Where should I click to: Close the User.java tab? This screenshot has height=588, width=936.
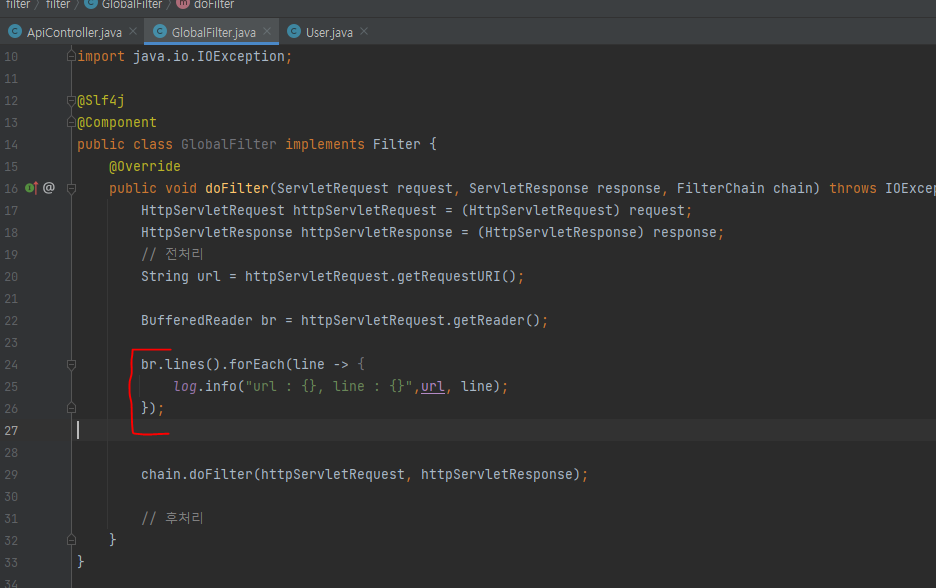(x=364, y=31)
